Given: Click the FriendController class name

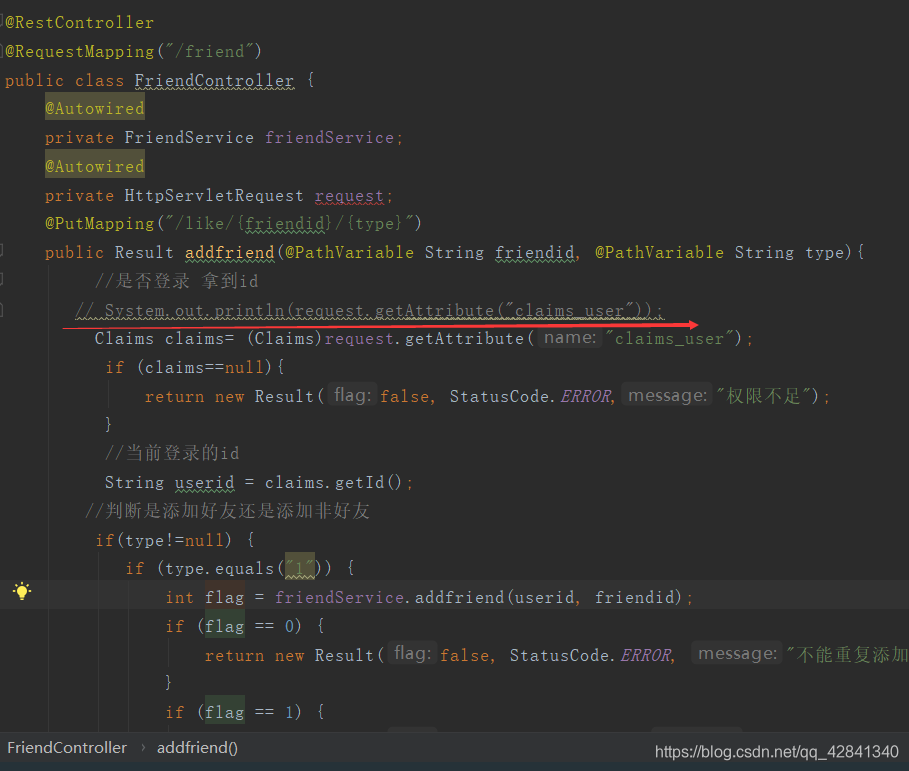Looking at the screenshot, I should click(214, 80).
